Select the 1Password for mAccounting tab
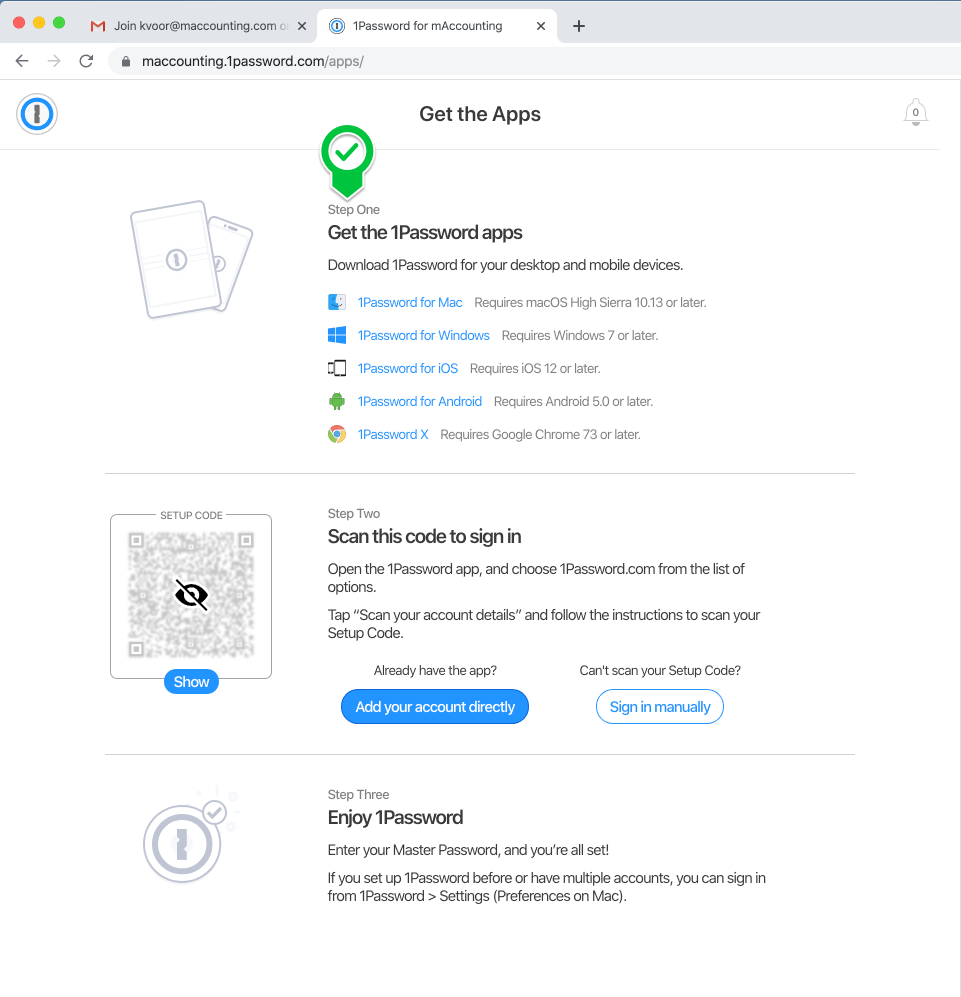The height and width of the screenshot is (997, 961). [x=438, y=26]
